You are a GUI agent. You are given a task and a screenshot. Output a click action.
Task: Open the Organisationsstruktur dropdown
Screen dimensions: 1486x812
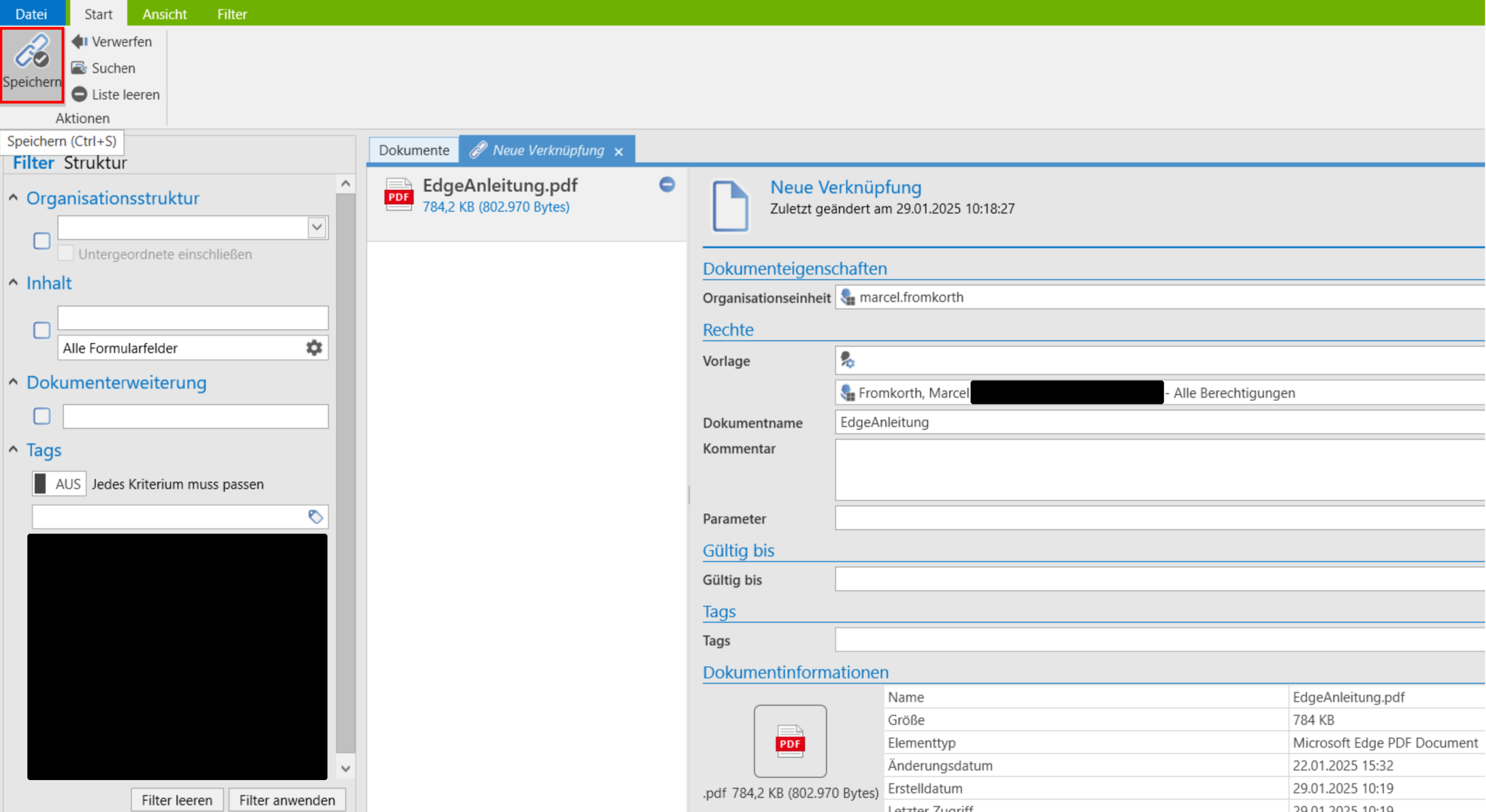(316, 227)
